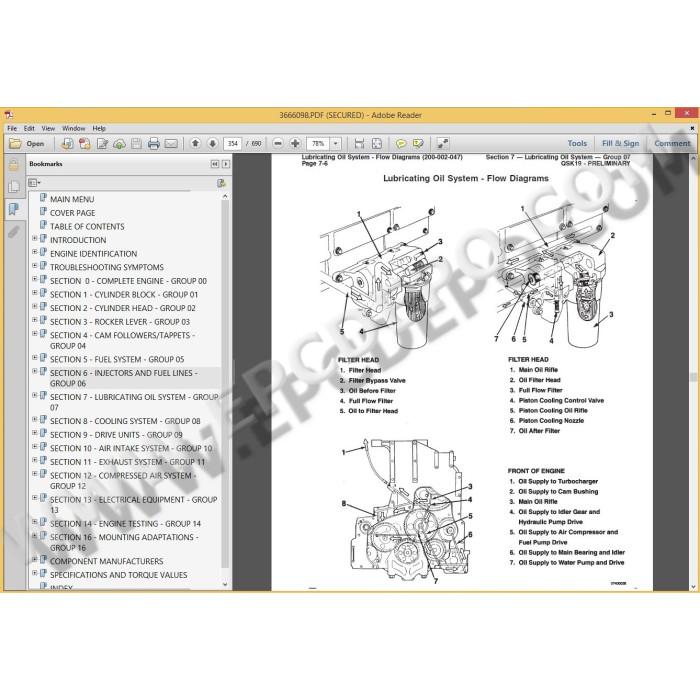This screenshot has width=700, height=700.
Task: Switch to Read Mode icon
Action: (x=442, y=143)
